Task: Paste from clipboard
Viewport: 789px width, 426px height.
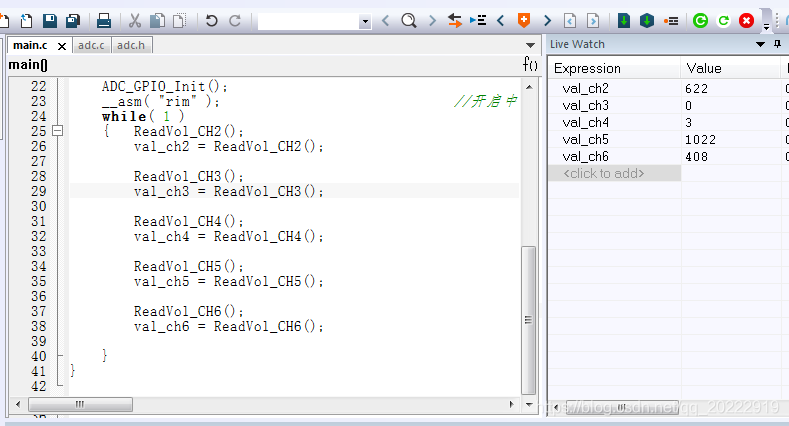Action: pos(180,21)
